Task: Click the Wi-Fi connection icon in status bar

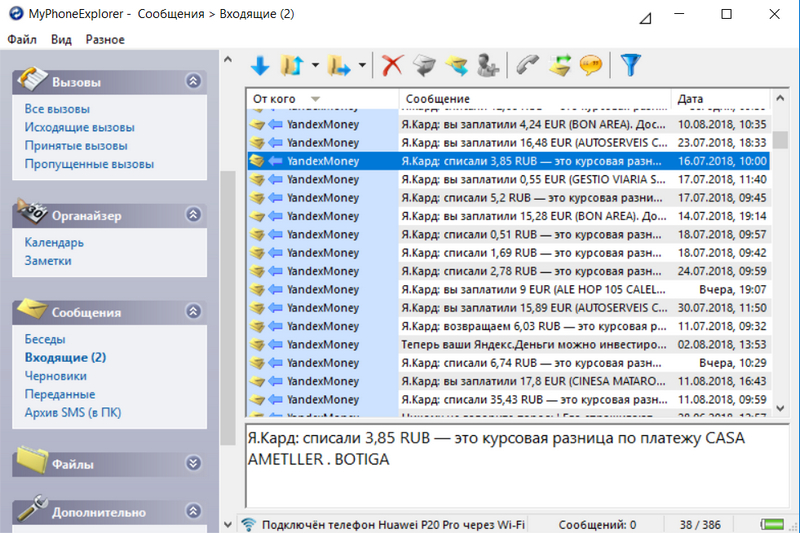Action: tap(249, 525)
